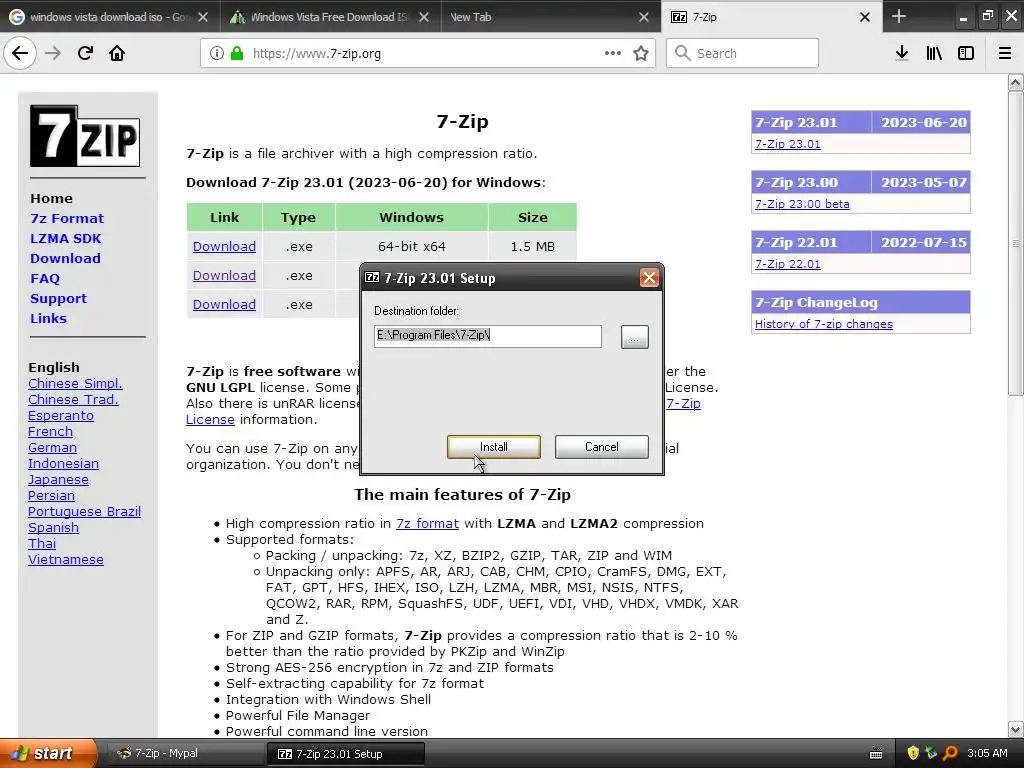The image size is (1024, 768).
Task: Switch to Windows Vista Free Download tab
Action: point(330,17)
